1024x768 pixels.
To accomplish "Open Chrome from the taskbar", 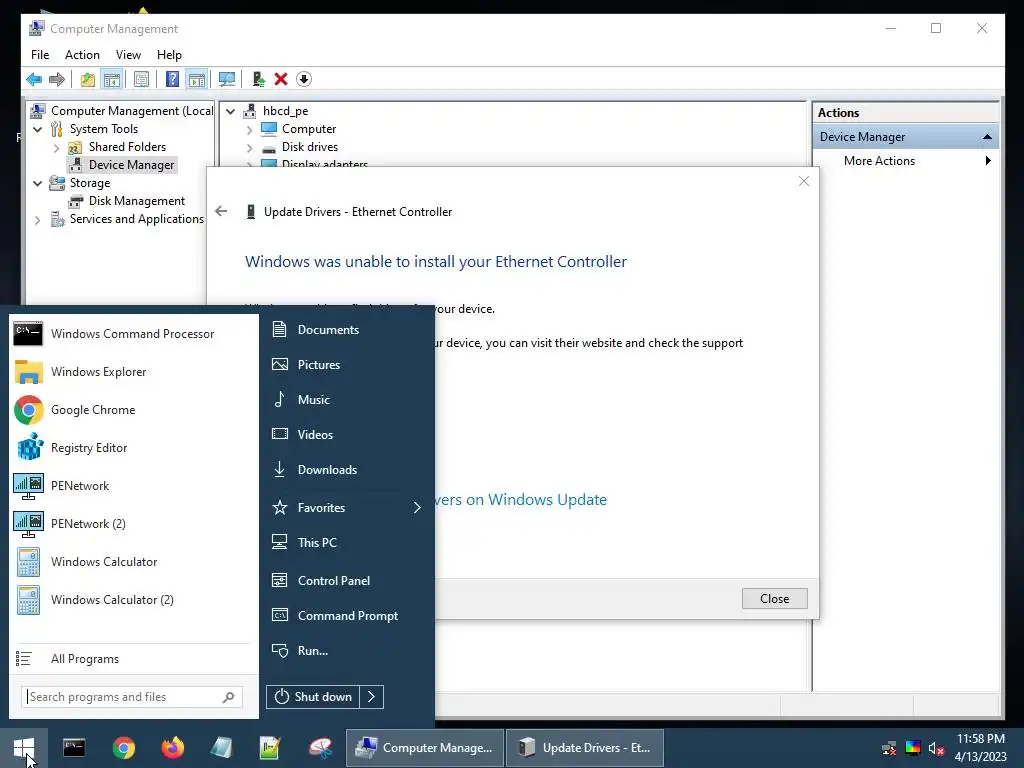I will tap(123, 748).
